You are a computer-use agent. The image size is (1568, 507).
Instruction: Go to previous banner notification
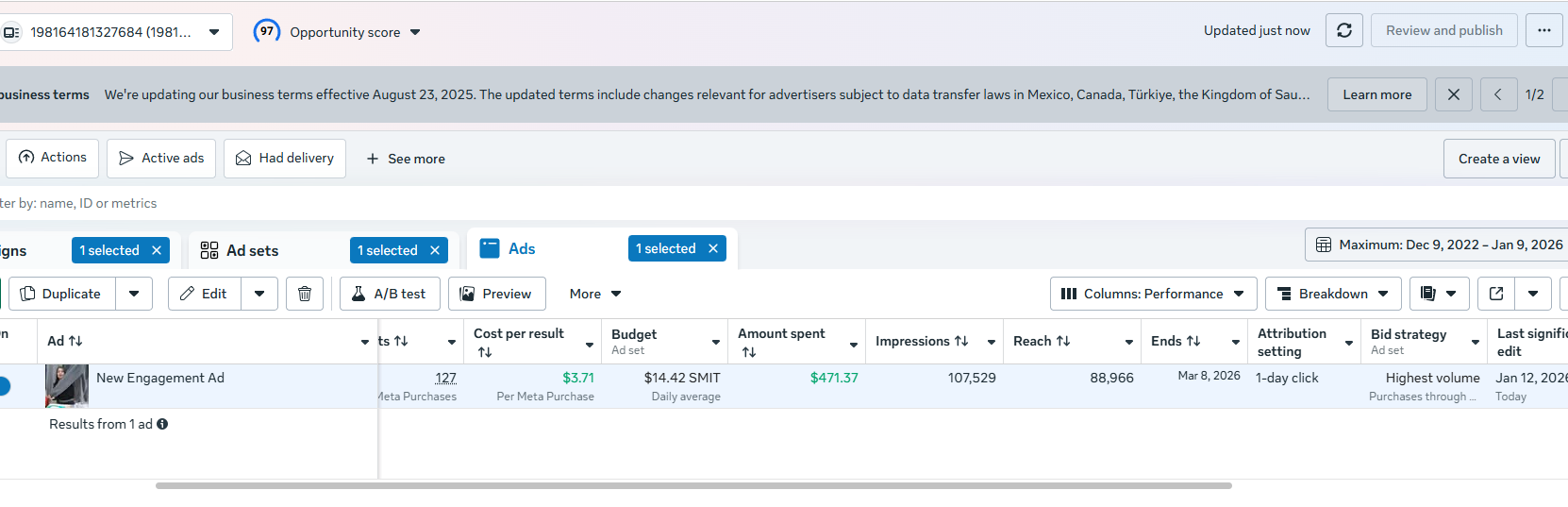click(1498, 94)
